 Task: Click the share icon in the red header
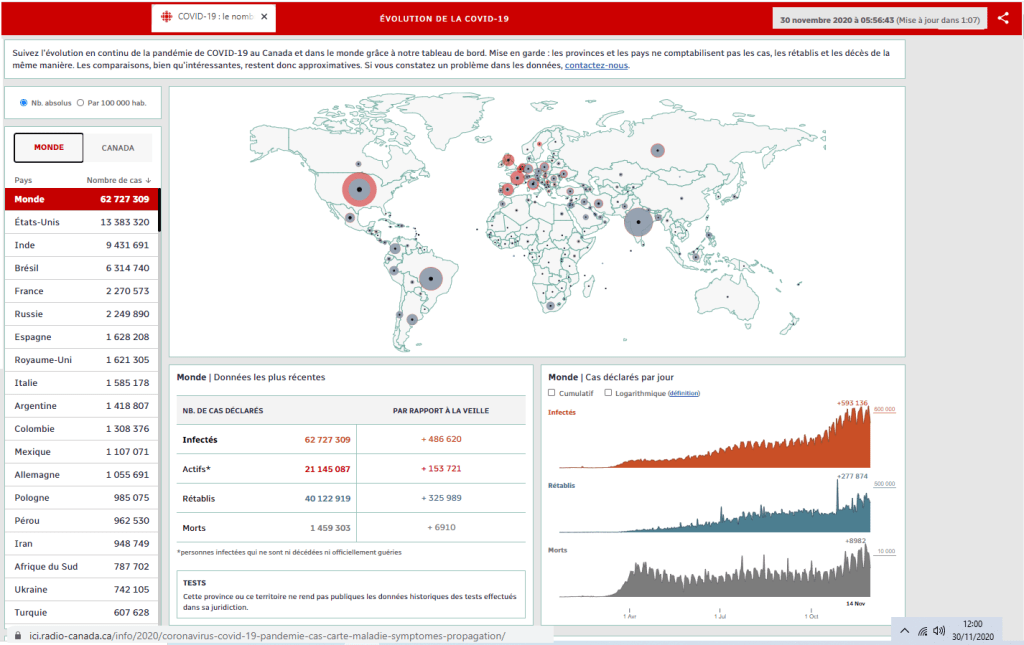1003,18
